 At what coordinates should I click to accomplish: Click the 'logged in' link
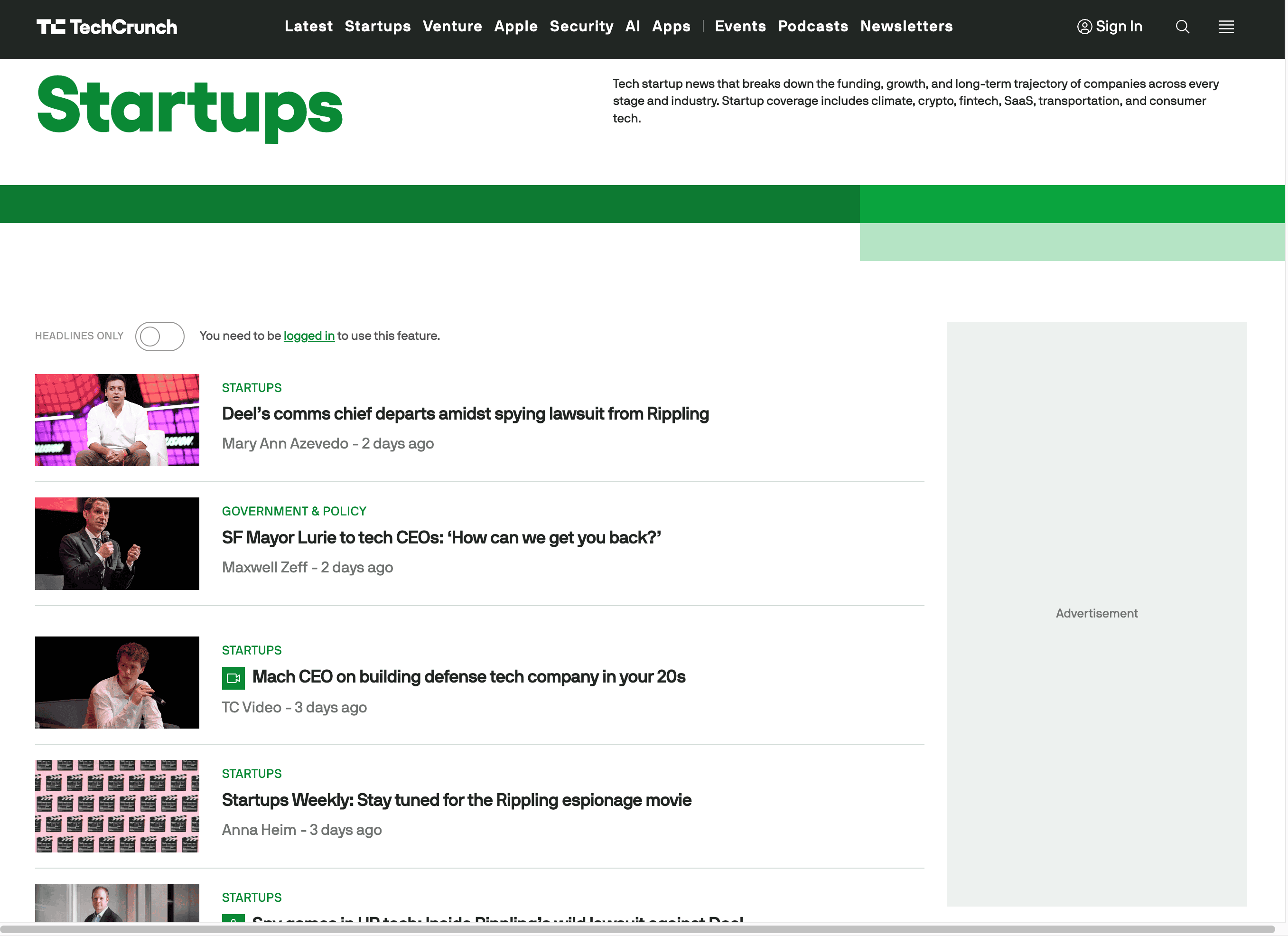click(309, 336)
